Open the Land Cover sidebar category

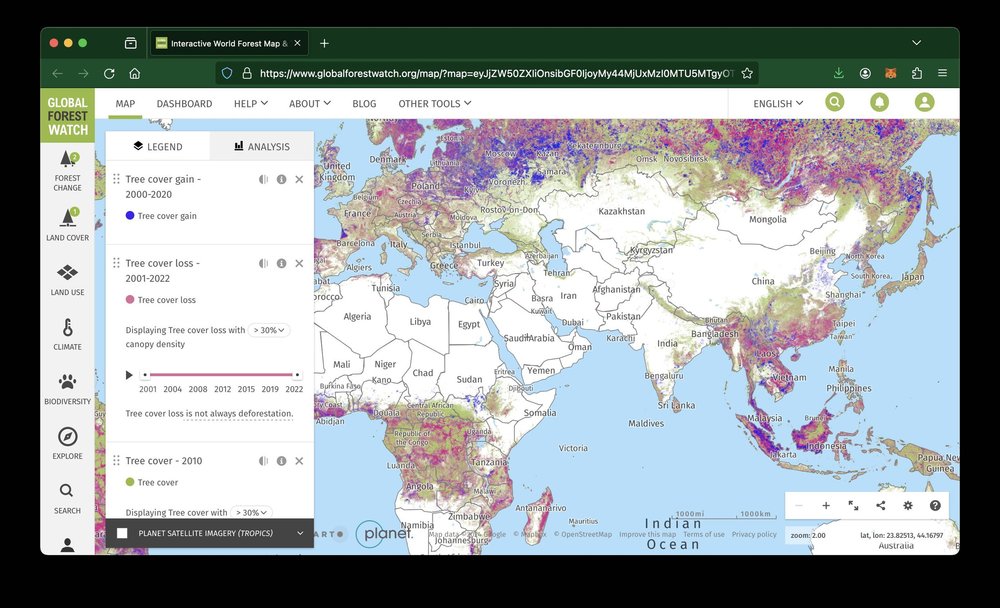tap(67, 225)
